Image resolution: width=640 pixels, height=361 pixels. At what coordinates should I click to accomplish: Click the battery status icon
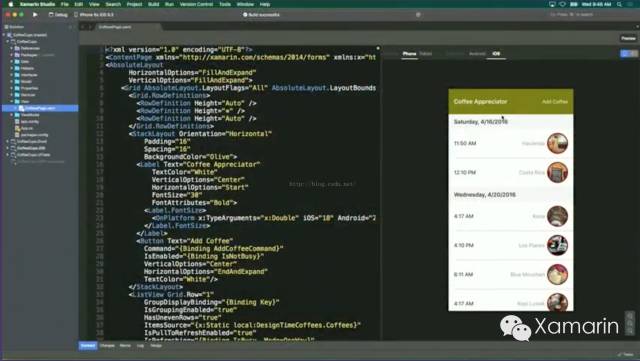point(573,4)
